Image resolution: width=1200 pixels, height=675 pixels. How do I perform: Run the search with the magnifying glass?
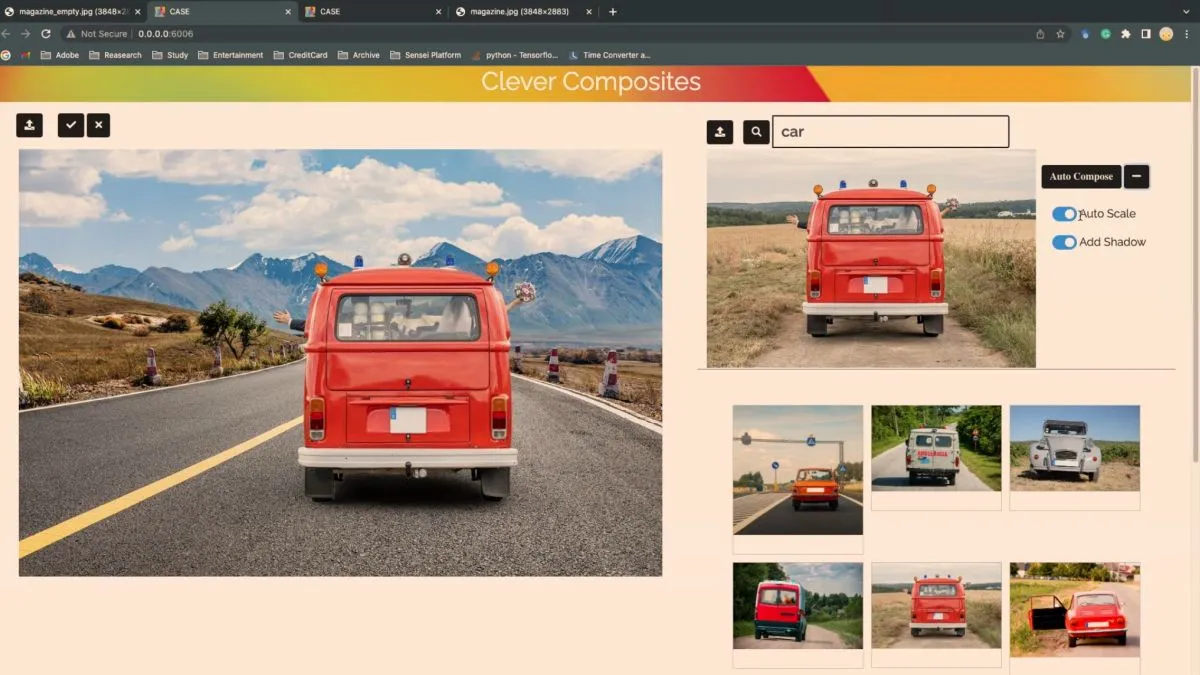[x=756, y=131]
